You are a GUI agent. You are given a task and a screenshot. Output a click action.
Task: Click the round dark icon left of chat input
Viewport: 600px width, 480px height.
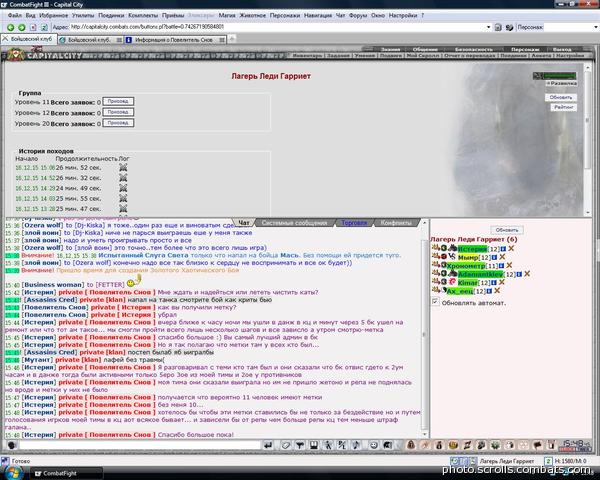(x=12, y=445)
